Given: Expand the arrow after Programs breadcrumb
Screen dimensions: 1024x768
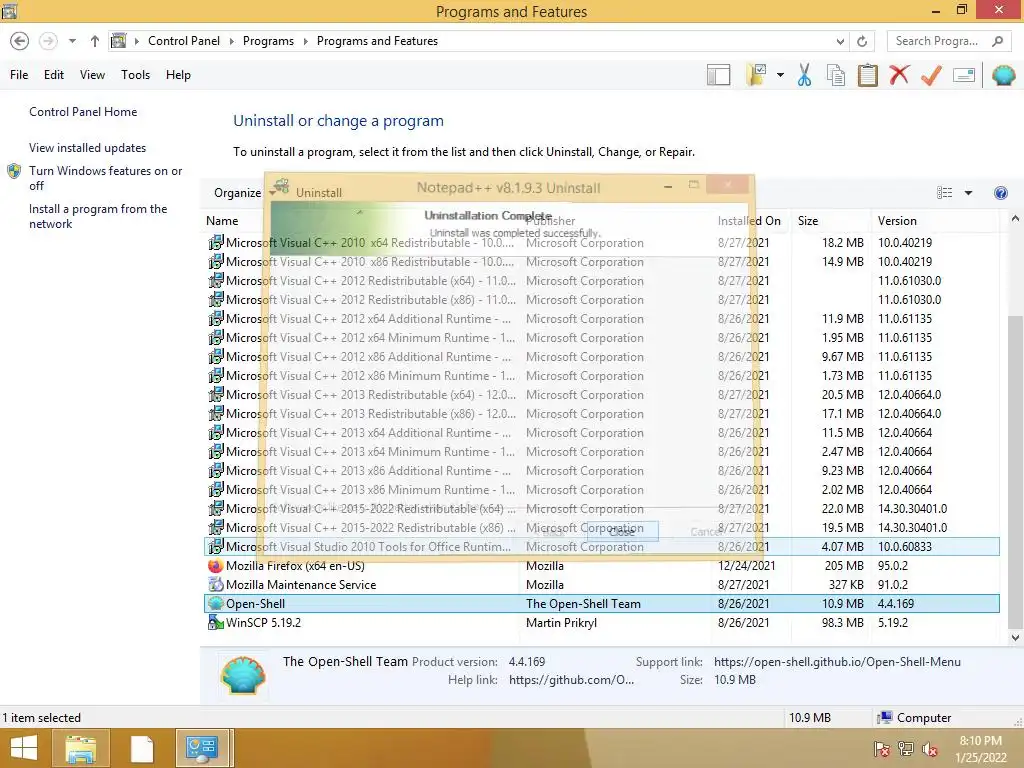Looking at the screenshot, I should [306, 41].
